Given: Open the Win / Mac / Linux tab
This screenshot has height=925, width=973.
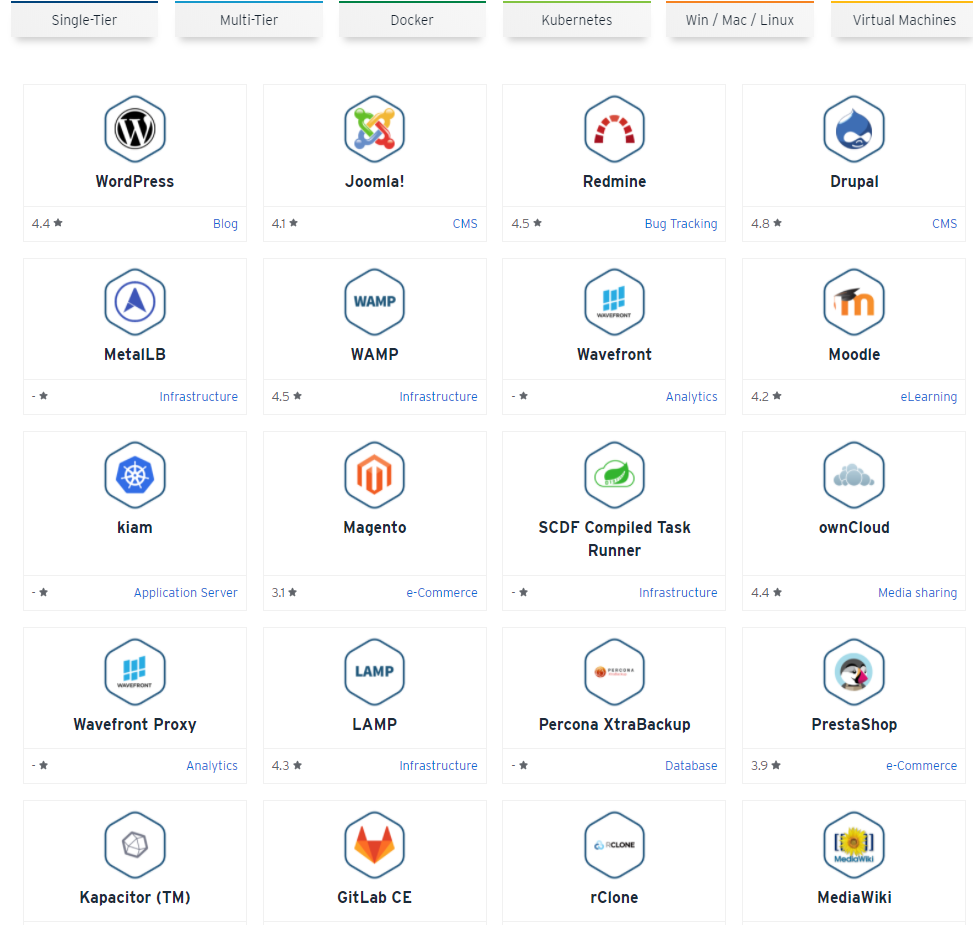Looking at the screenshot, I should click(x=740, y=20).
